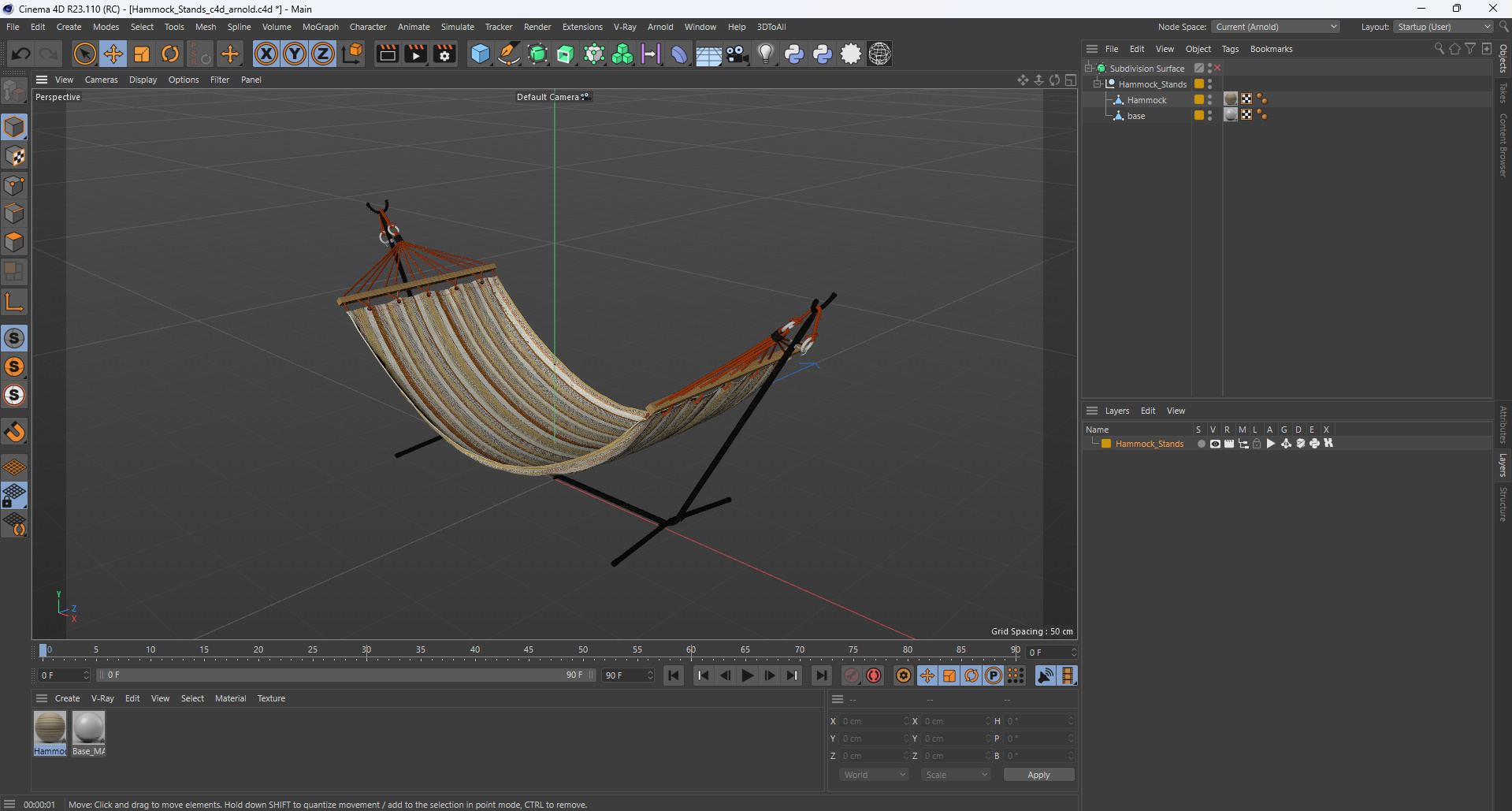
Task: Activate the Scale tool
Action: 142,54
